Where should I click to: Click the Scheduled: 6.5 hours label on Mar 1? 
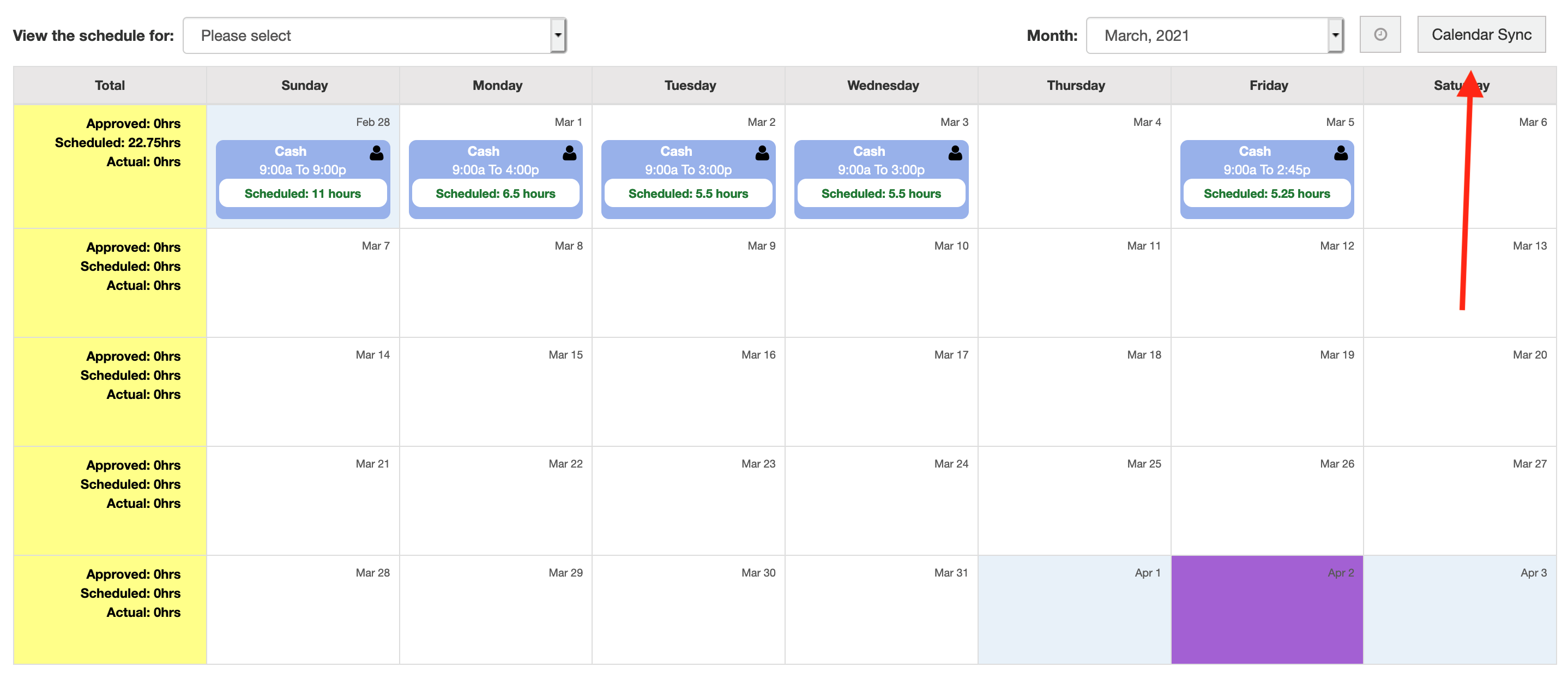(495, 193)
